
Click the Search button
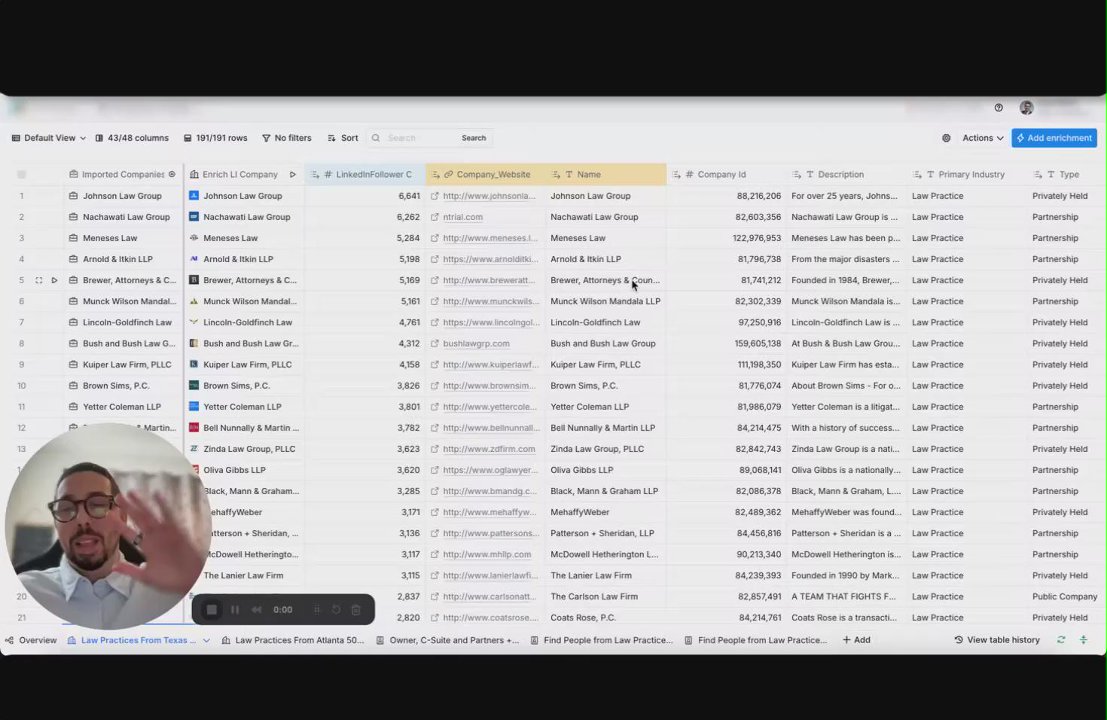pyautogui.click(x=474, y=138)
